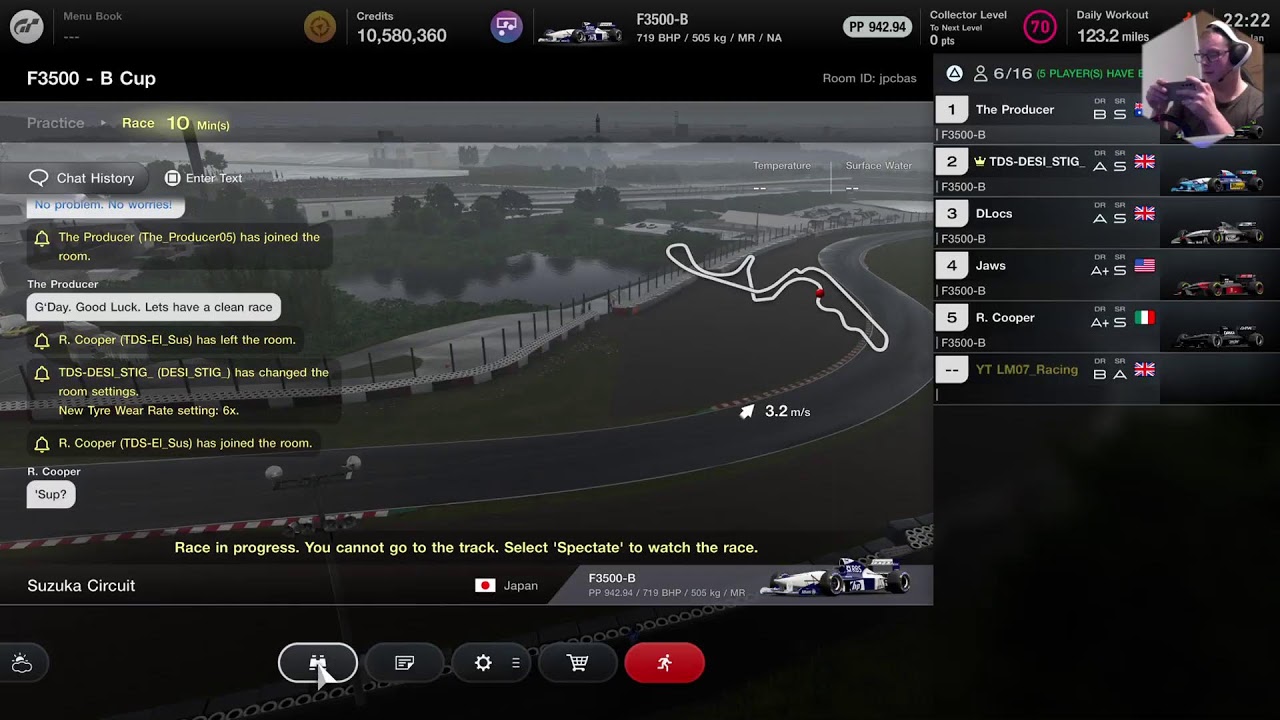Click bell icon beside R. Cooper left message
The height and width of the screenshot is (720, 1280).
(42, 341)
